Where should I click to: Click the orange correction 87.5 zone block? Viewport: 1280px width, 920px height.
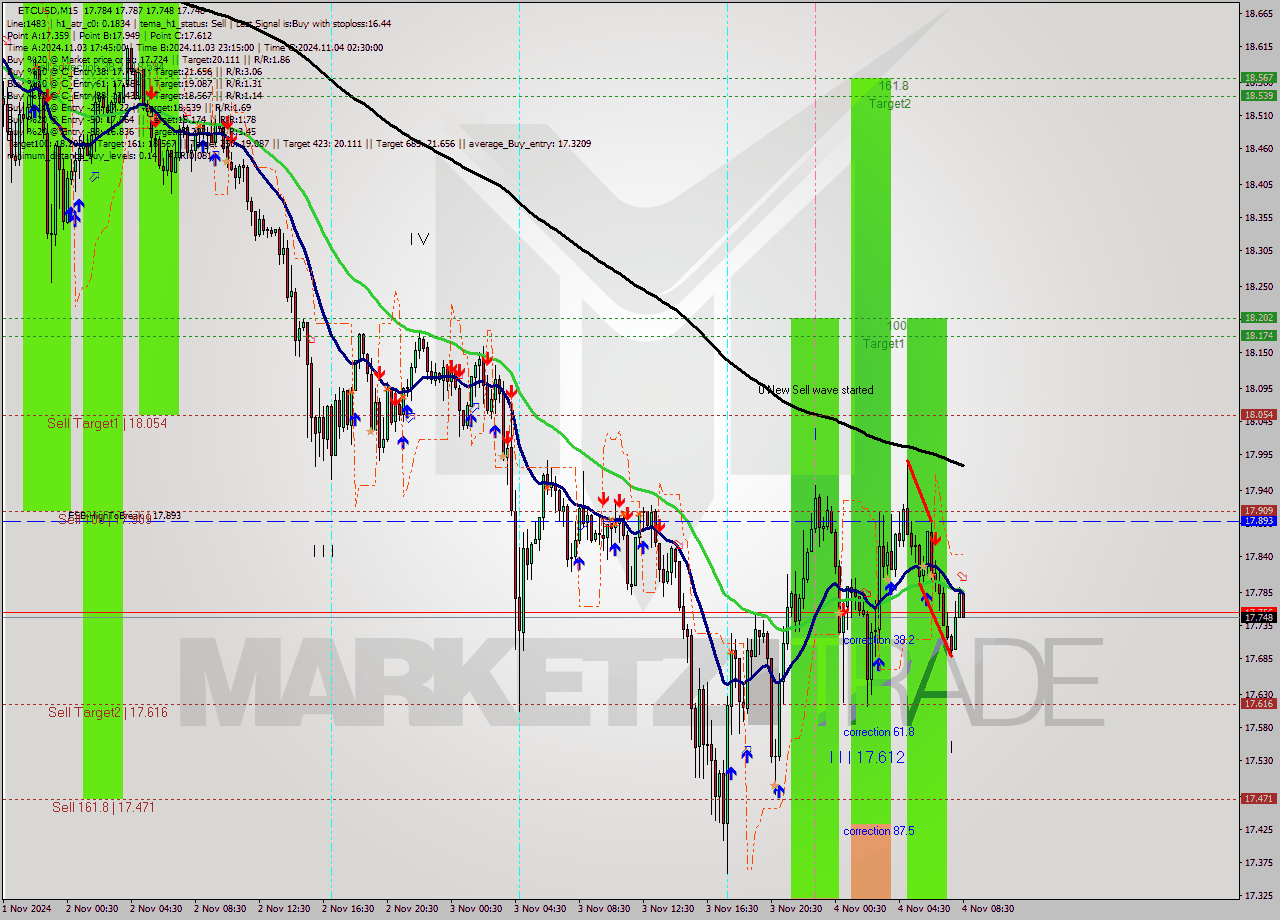pyautogui.click(x=870, y=861)
